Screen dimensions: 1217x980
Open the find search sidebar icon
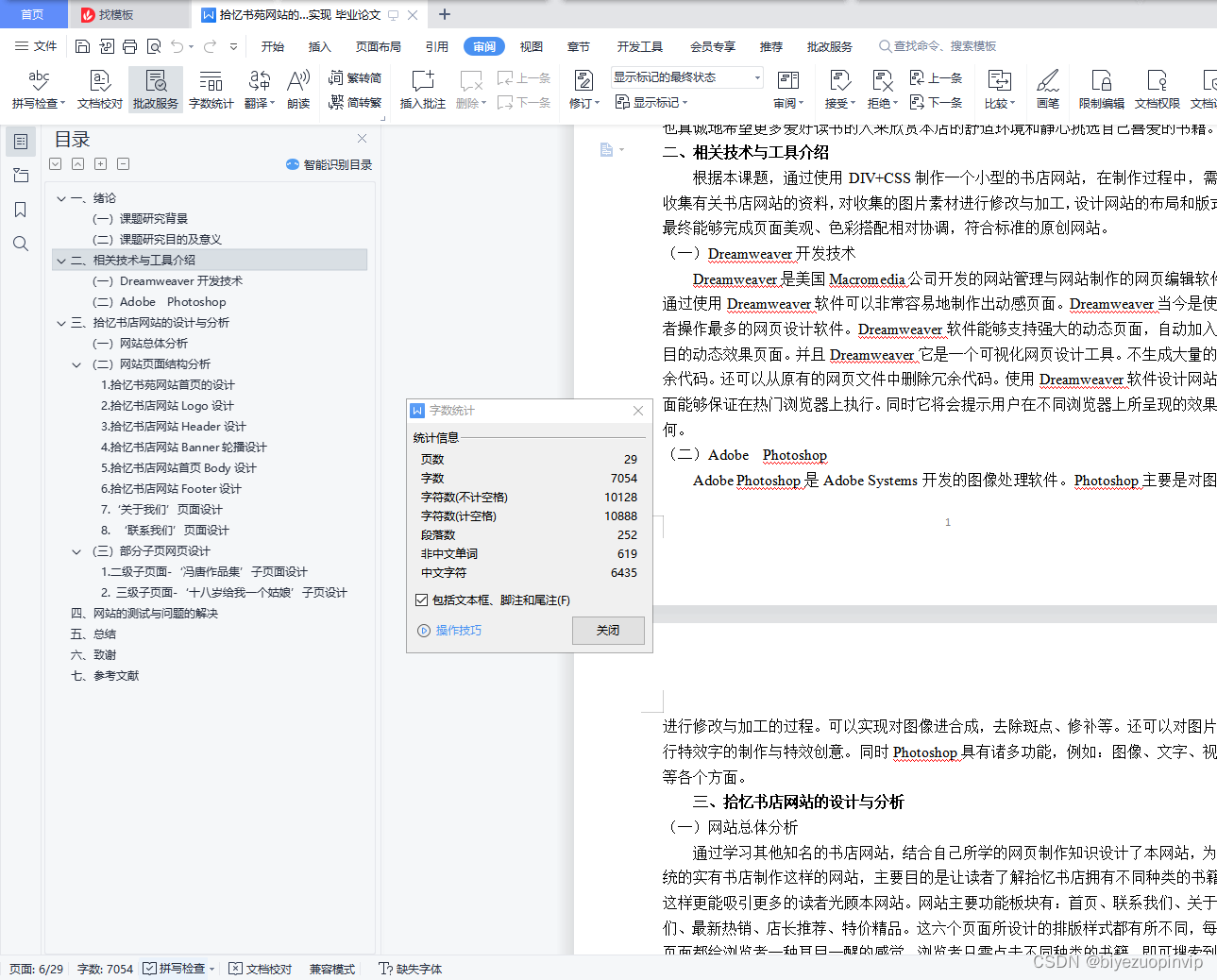[x=21, y=244]
